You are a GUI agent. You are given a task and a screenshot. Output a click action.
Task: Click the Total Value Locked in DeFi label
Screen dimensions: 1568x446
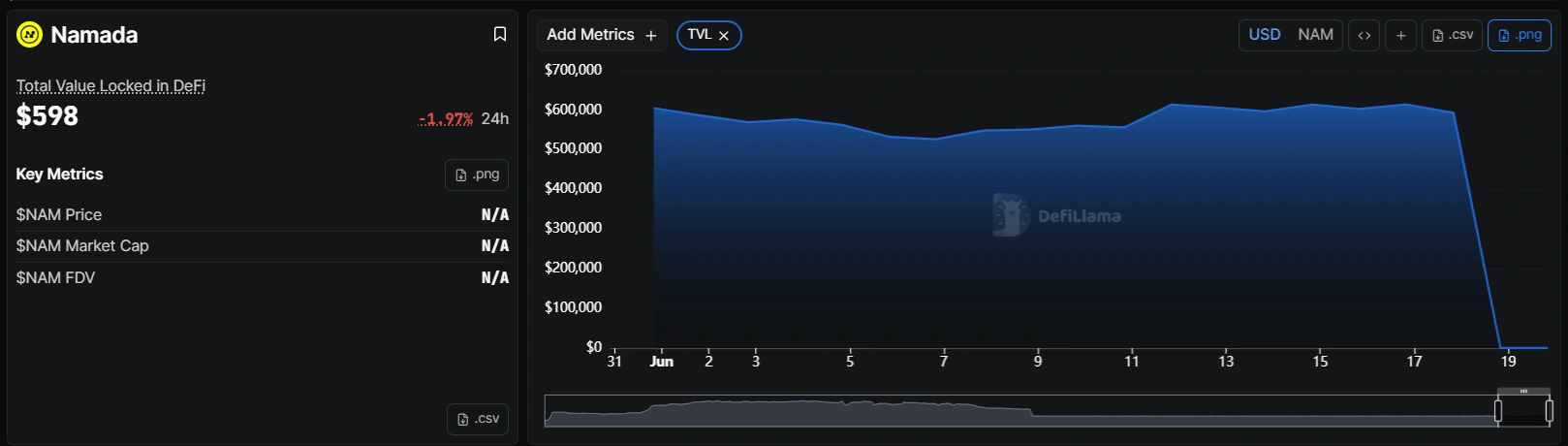(110, 85)
